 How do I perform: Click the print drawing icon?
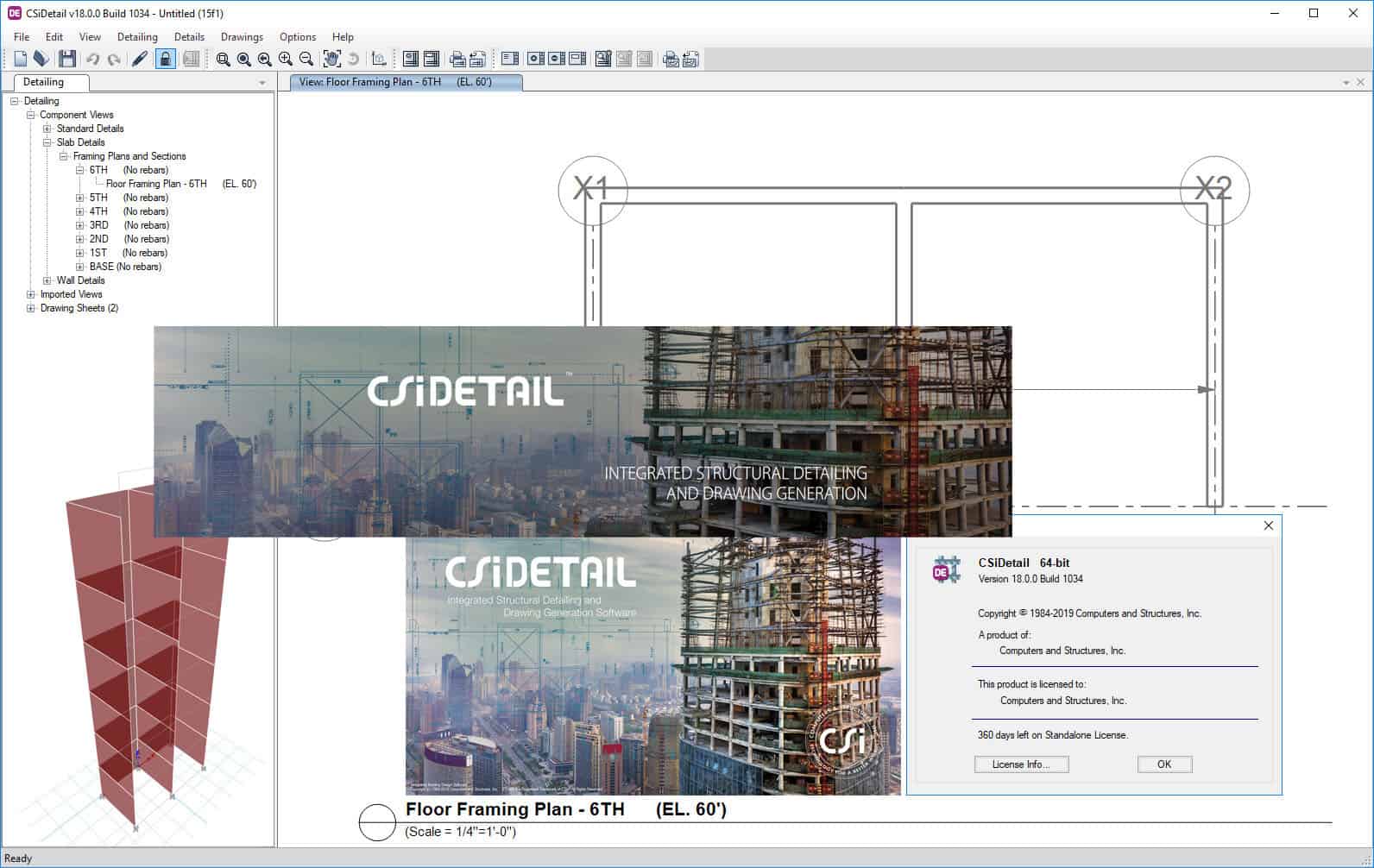[x=457, y=59]
